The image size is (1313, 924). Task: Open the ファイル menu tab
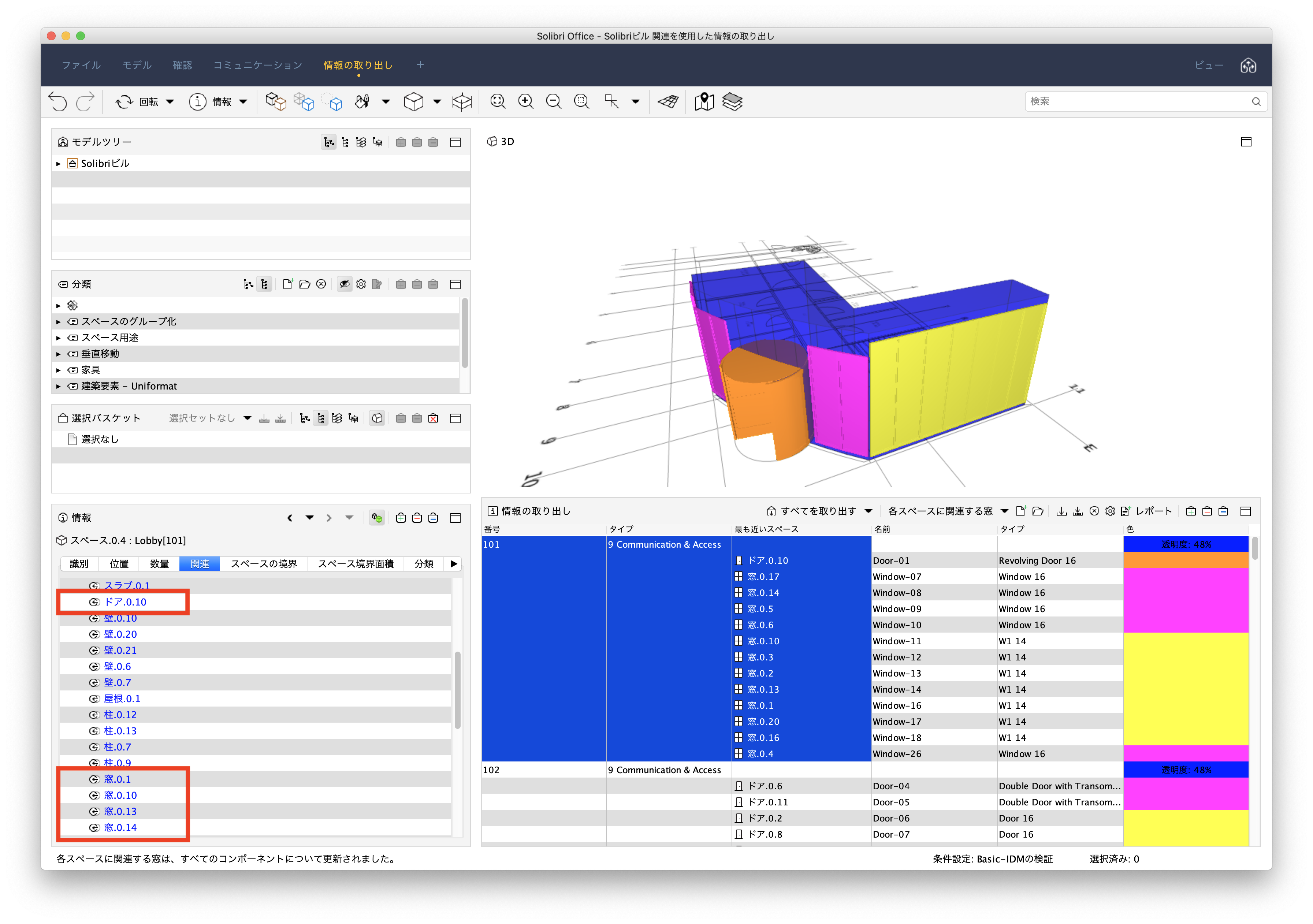[x=81, y=65]
